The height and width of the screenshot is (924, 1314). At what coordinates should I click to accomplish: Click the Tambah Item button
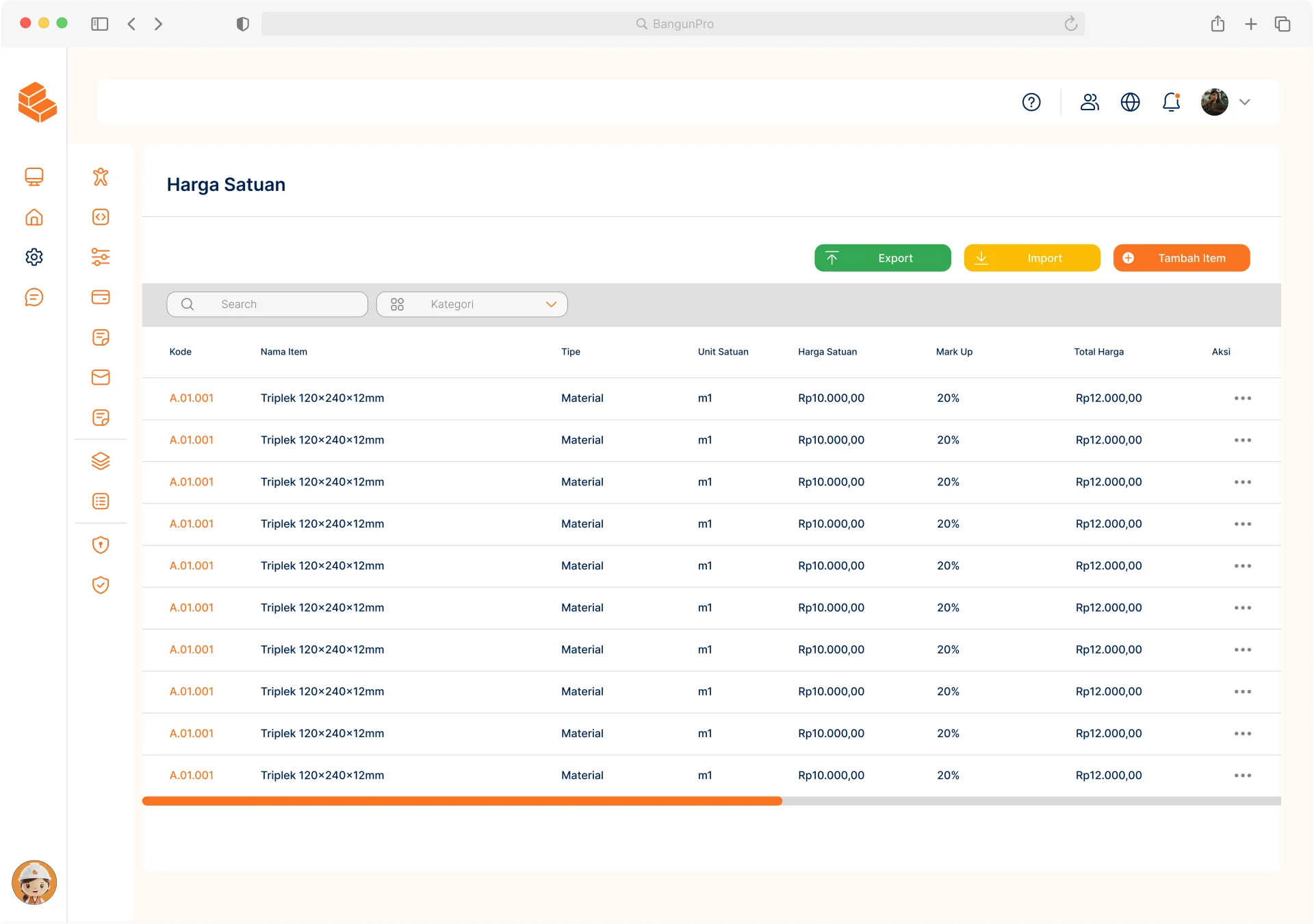[1181, 258]
